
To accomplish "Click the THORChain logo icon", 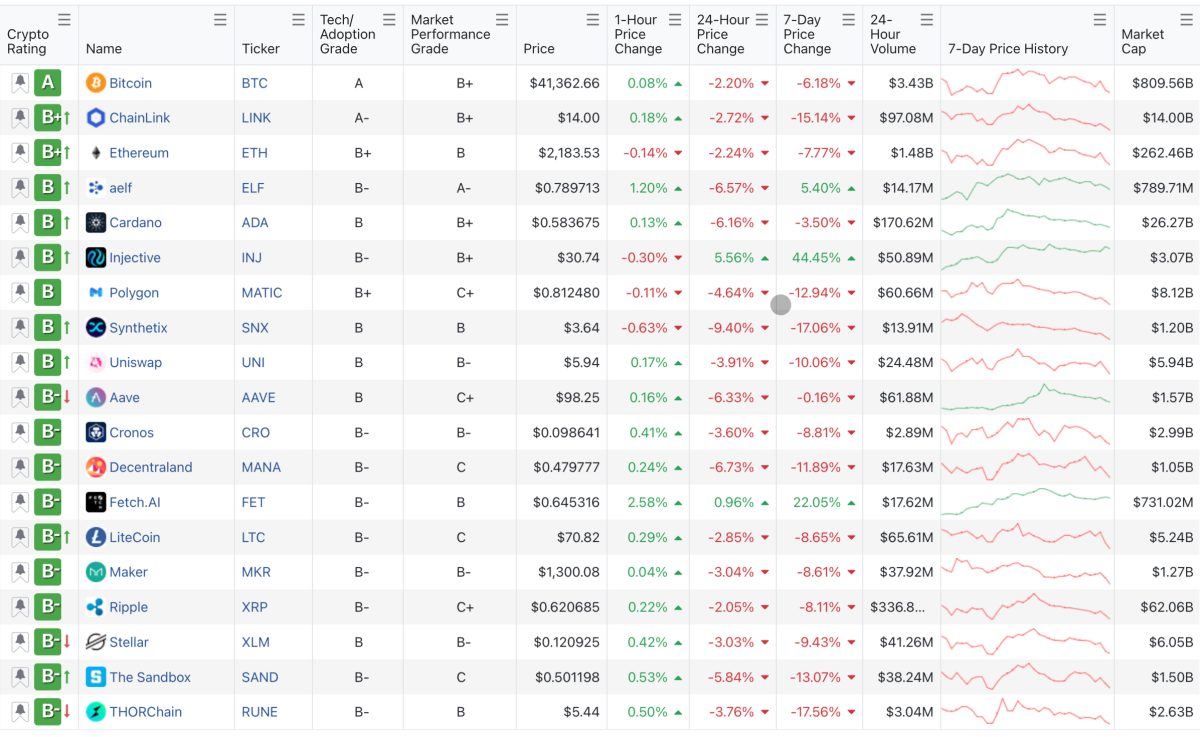I will tap(96, 712).
